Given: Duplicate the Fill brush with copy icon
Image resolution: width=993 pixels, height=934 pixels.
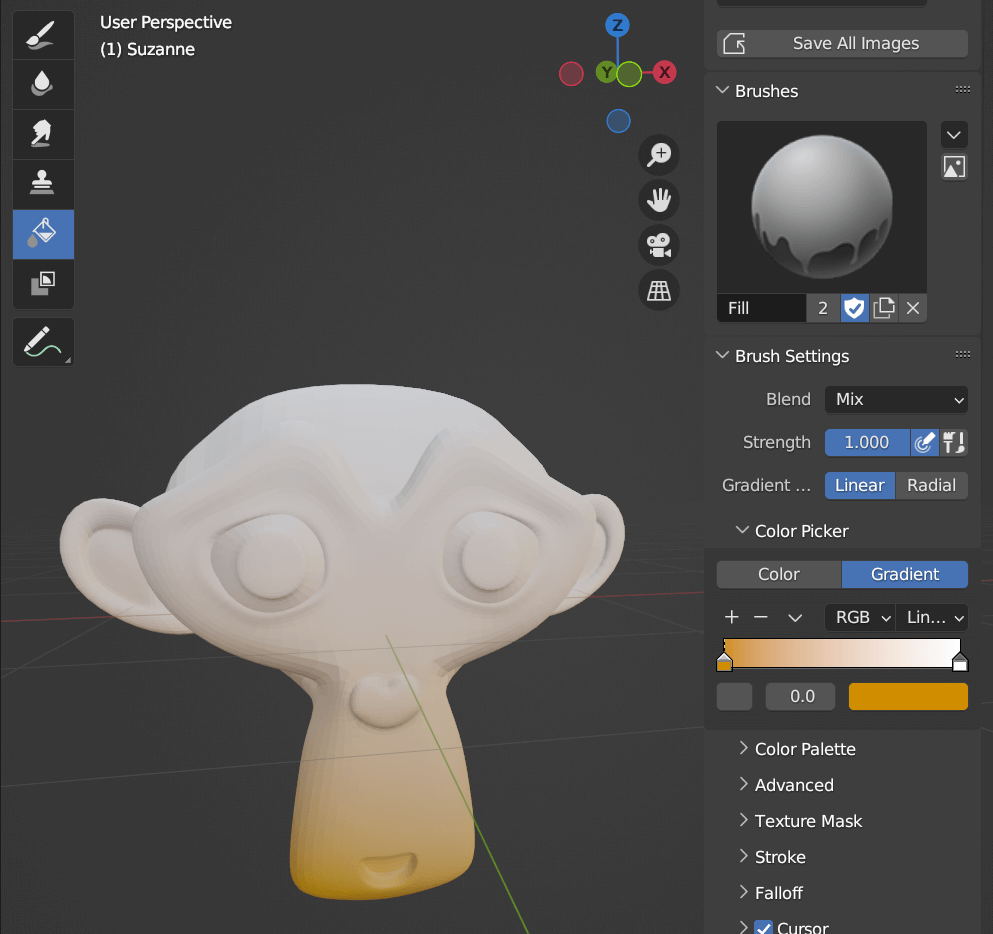Looking at the screenshot, I should click(x=883, y=308).
